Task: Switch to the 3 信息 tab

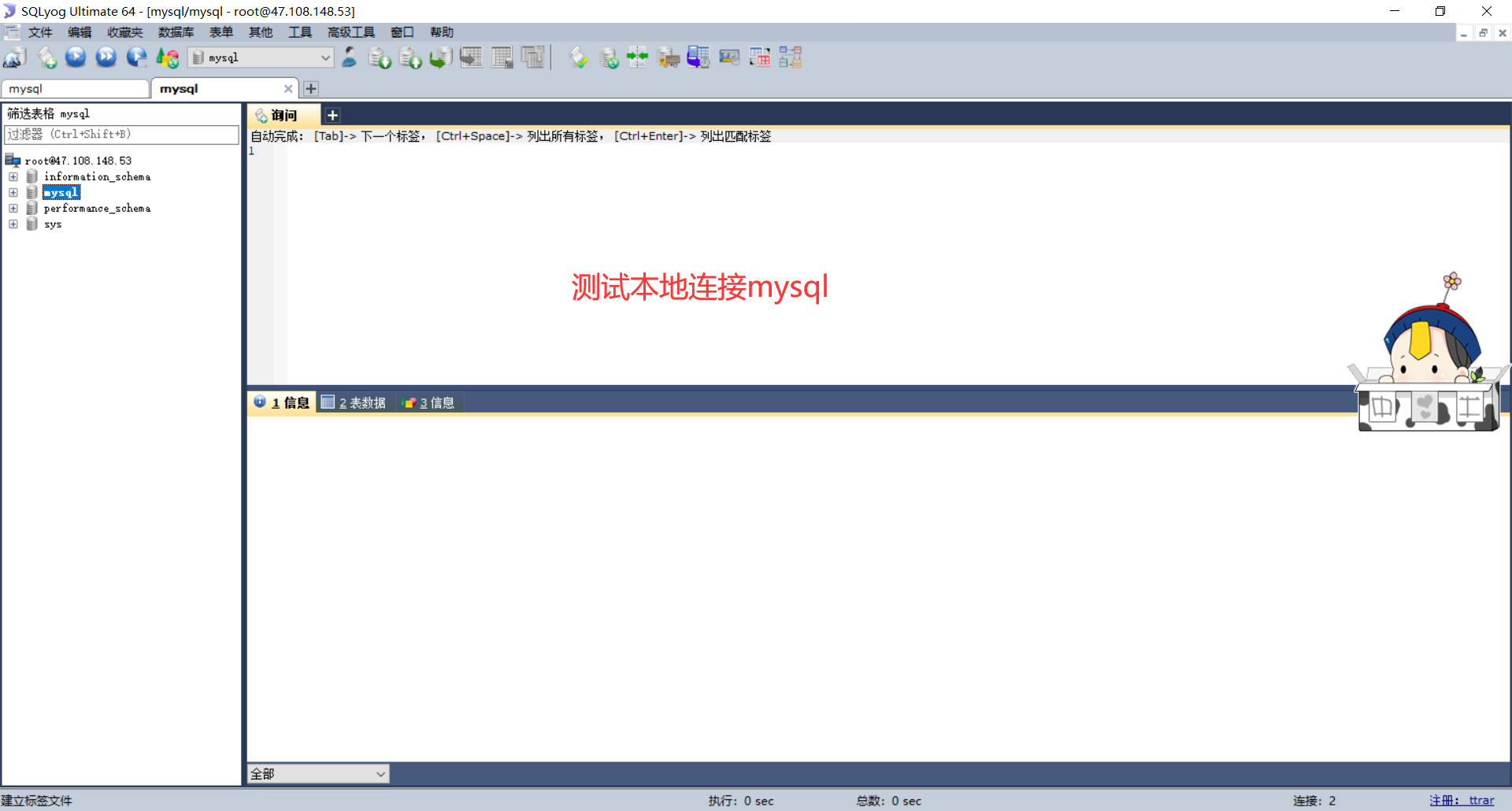Action: coord(428,403)
